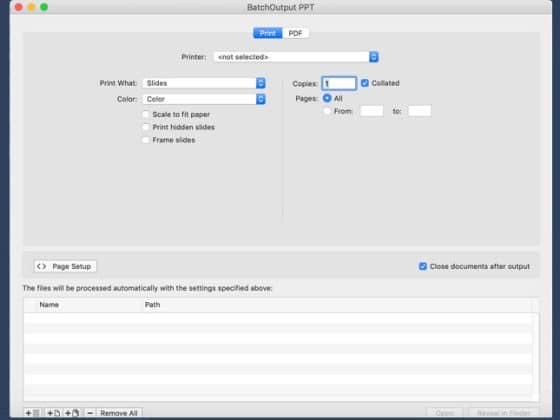Click the minus remove button
This screenshot has width=560, height=420.
coord(90,413)
